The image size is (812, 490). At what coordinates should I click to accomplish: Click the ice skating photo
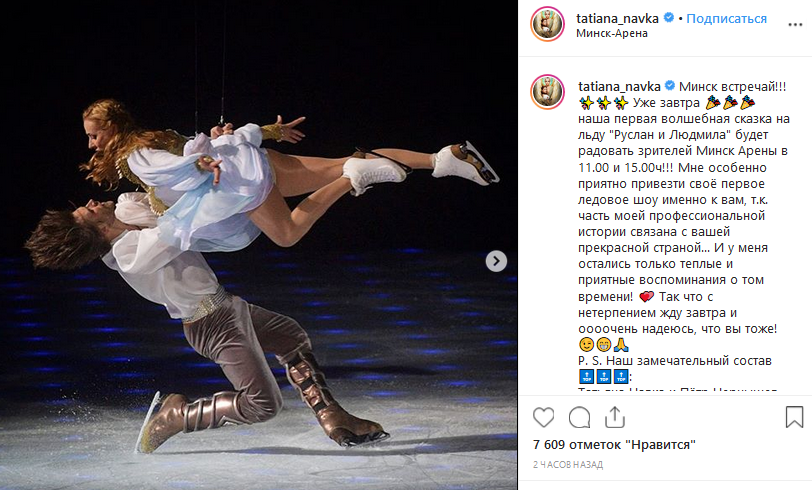coord(258,245)
